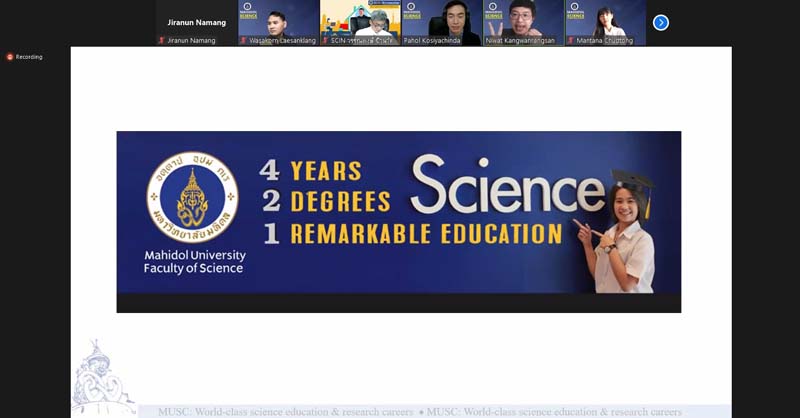800x418 pixels.
Task: Select the SCIN participant's video thumbnail
Action: click(360, 22)
